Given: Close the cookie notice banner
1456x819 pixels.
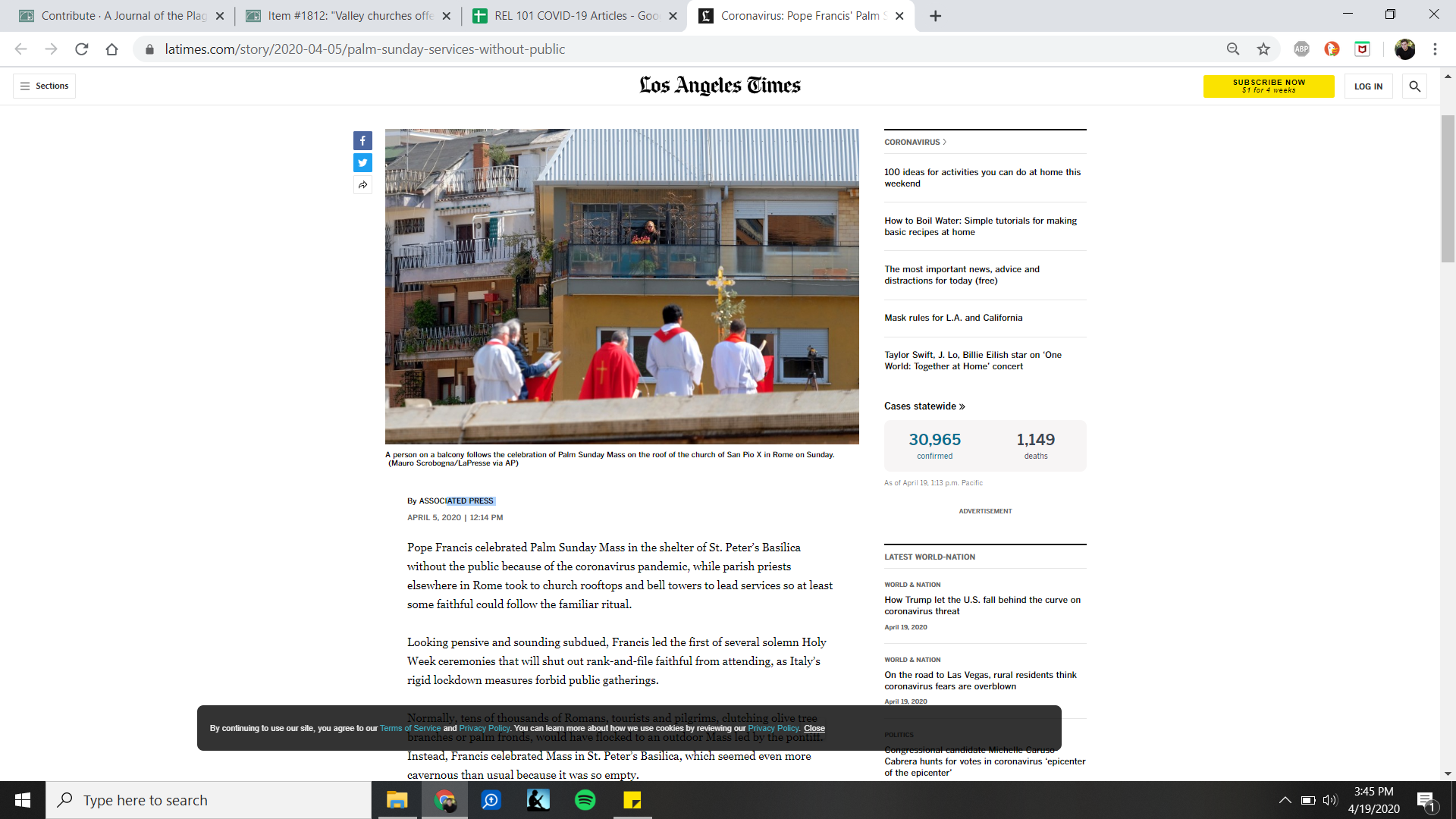Looking at the screenshot, I should (x=814, y=729).
